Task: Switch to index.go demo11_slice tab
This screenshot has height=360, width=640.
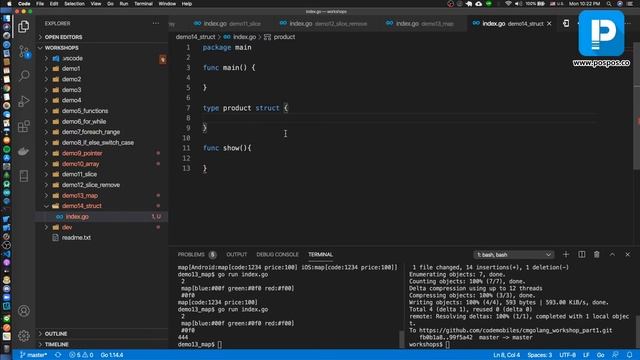Action: coord(227,24)
